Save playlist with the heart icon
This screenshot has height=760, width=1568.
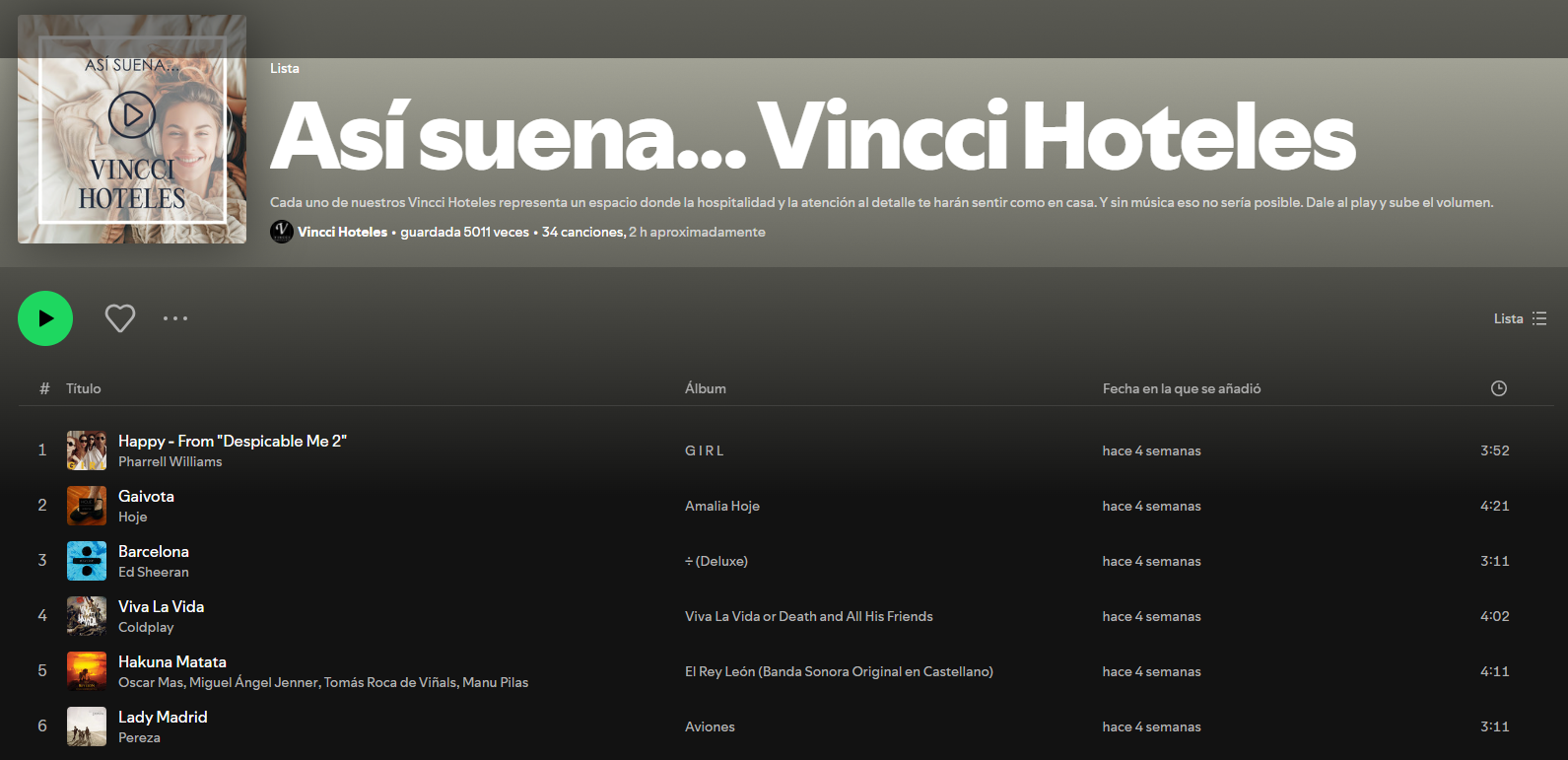(x=120, y=318)
